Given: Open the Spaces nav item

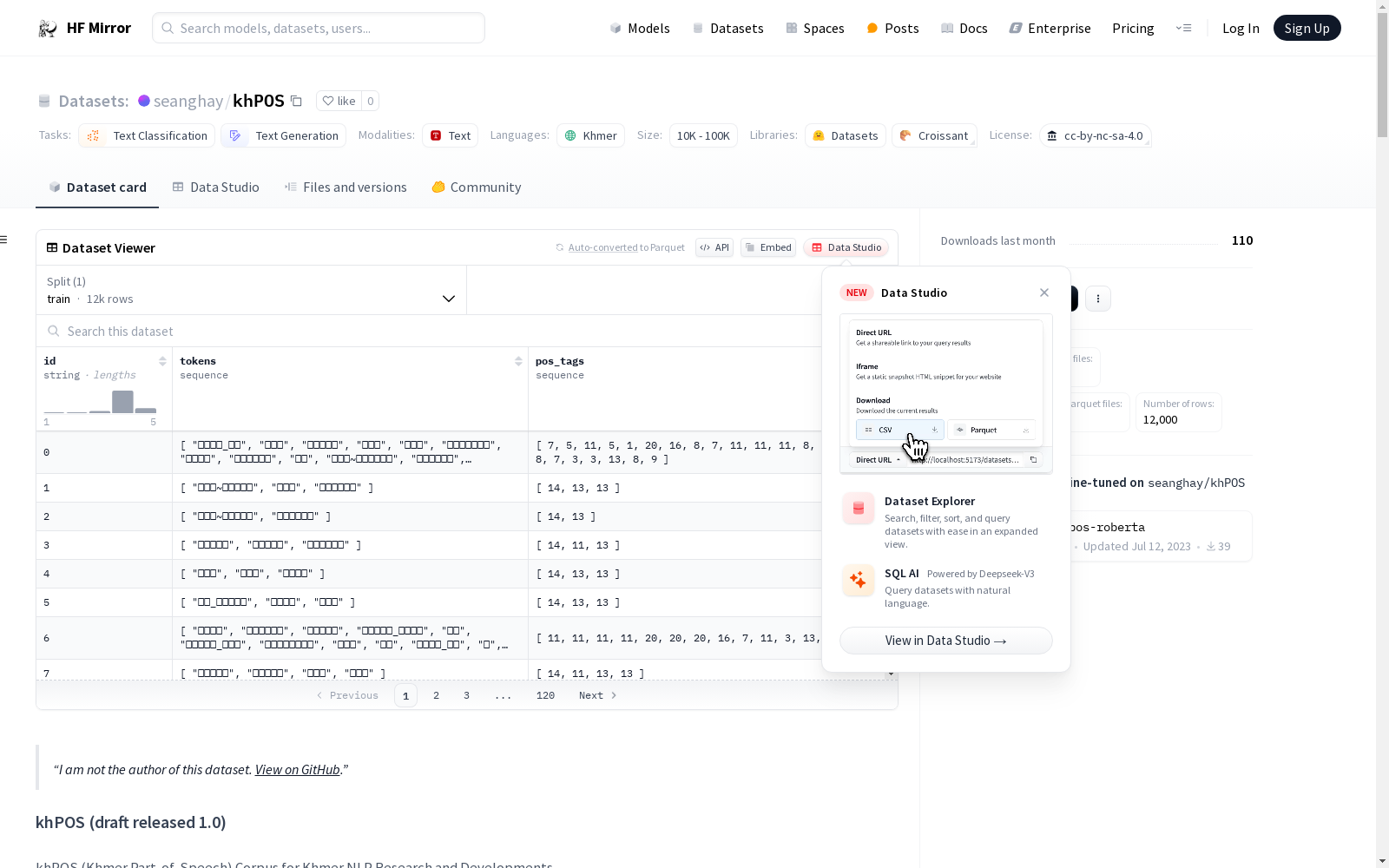Looking at the screenshot, I should (815, 29).
